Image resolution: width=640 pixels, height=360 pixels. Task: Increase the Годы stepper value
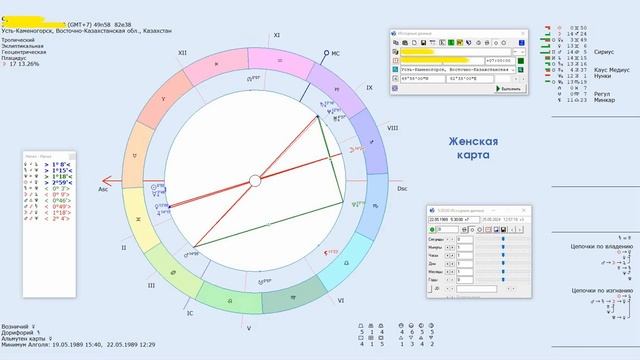click(452, 280)
